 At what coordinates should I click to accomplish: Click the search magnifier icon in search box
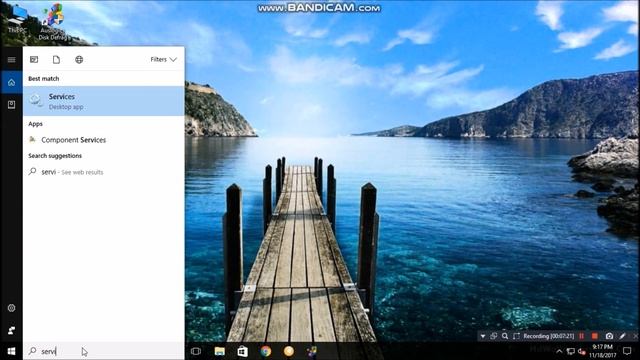[33, 351]
